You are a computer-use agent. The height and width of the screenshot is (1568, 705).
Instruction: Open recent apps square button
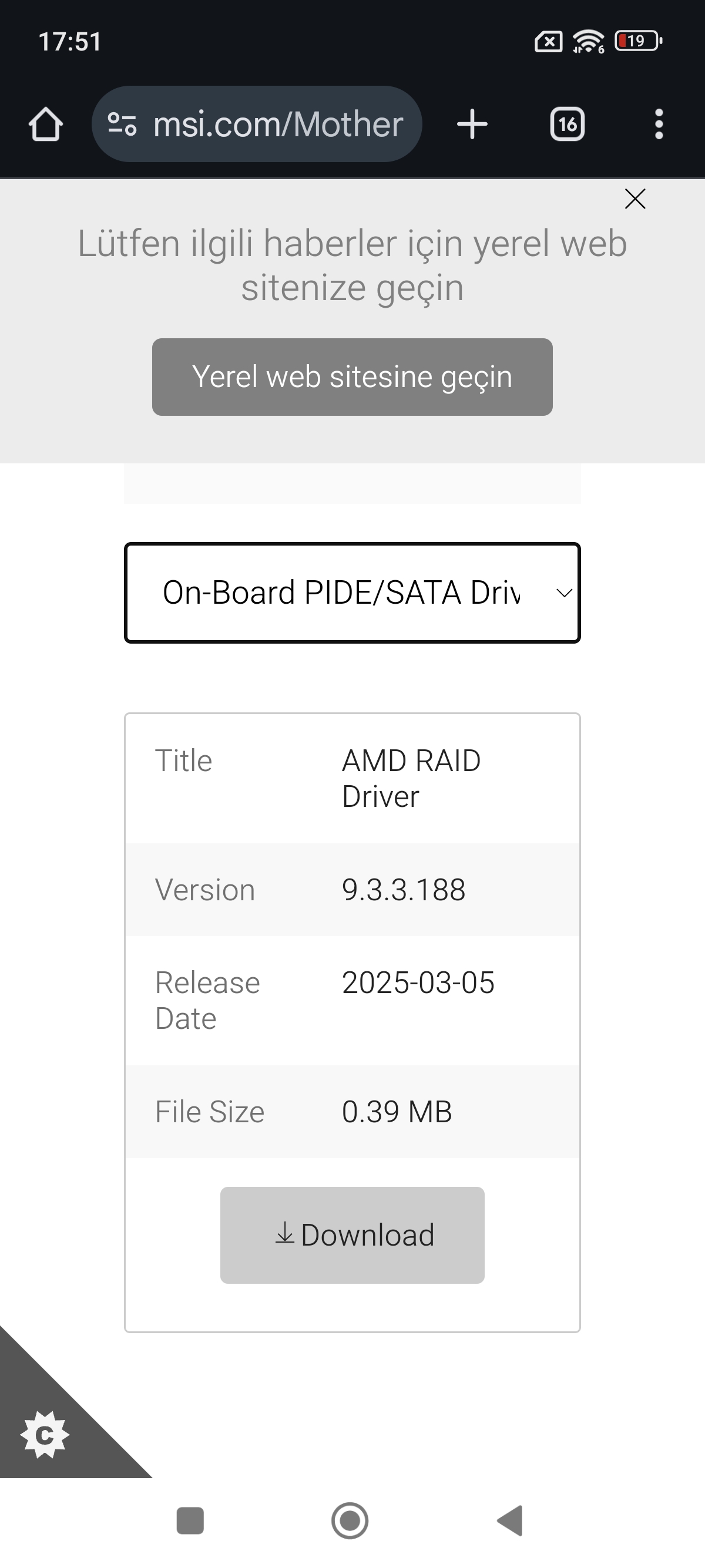tap(190, 1520)
